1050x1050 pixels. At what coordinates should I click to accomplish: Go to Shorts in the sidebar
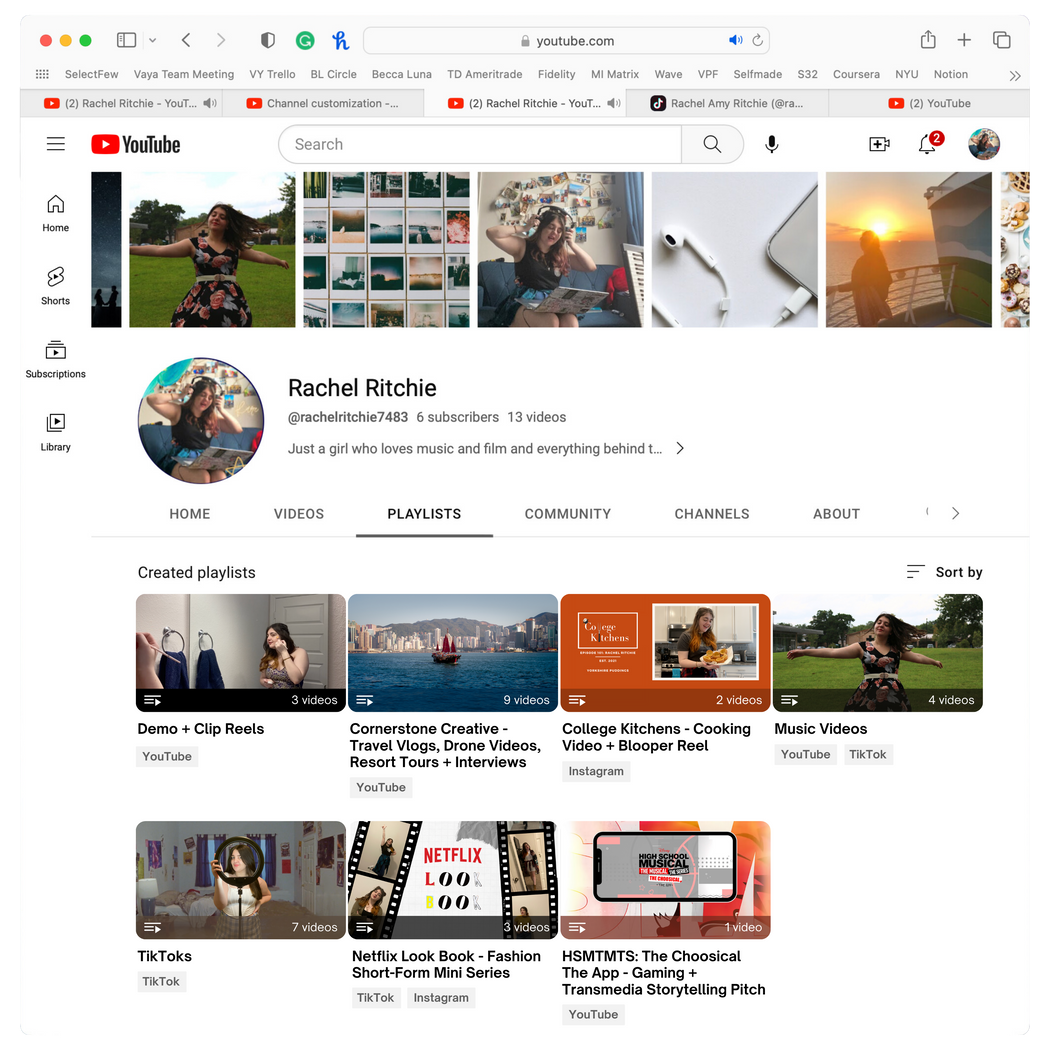(x=56, y=285)
